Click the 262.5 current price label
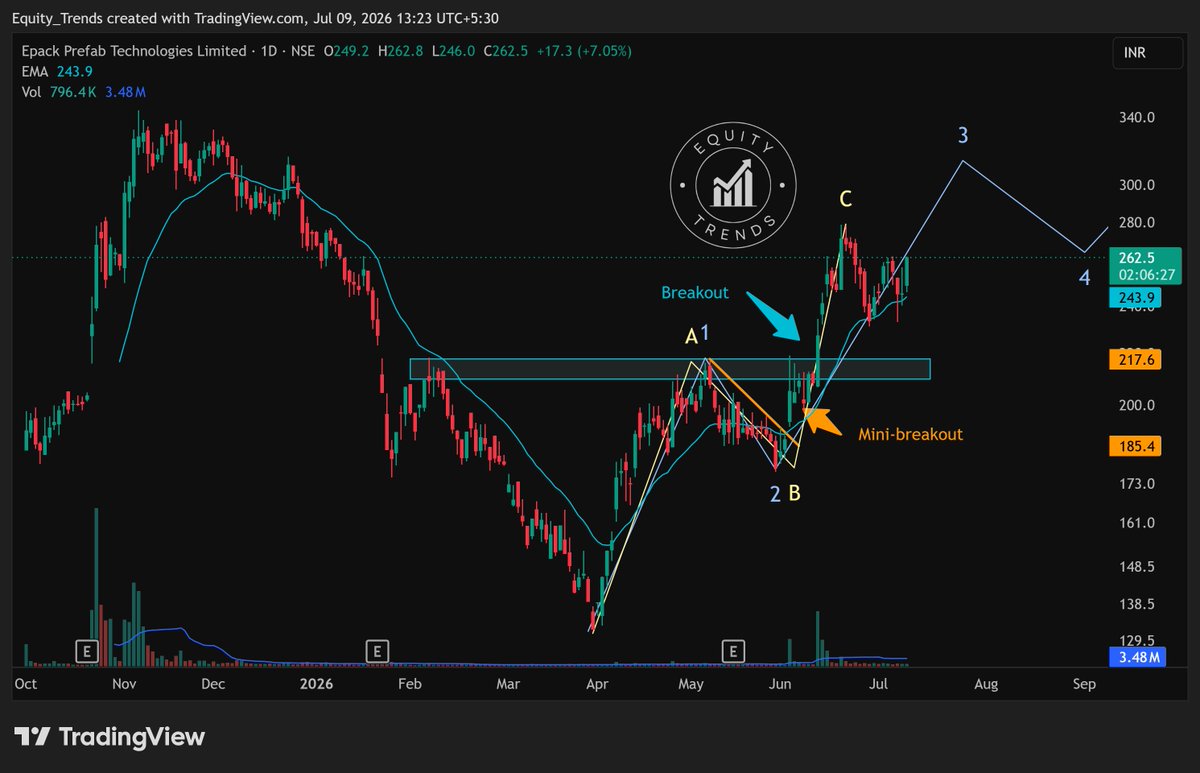 [1137, 258]
